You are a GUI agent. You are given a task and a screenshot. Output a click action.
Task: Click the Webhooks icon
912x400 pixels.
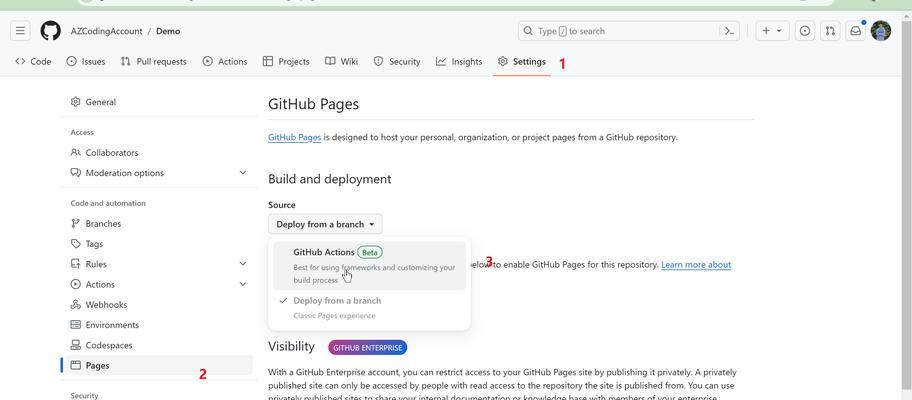(x=75, y=305)
